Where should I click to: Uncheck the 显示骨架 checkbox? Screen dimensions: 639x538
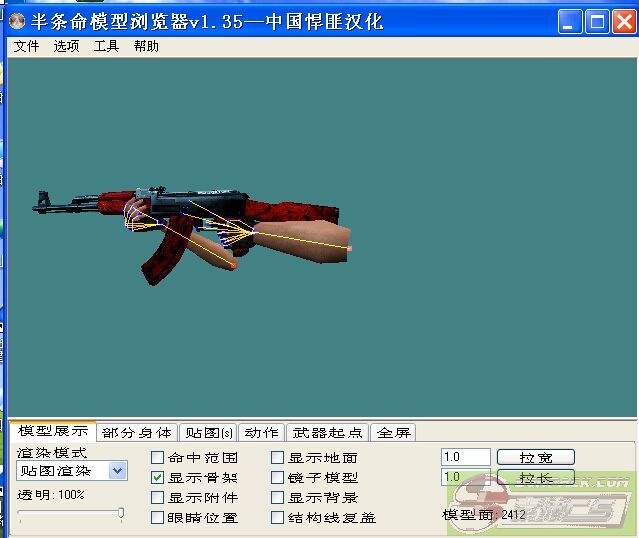pos(157,477)
